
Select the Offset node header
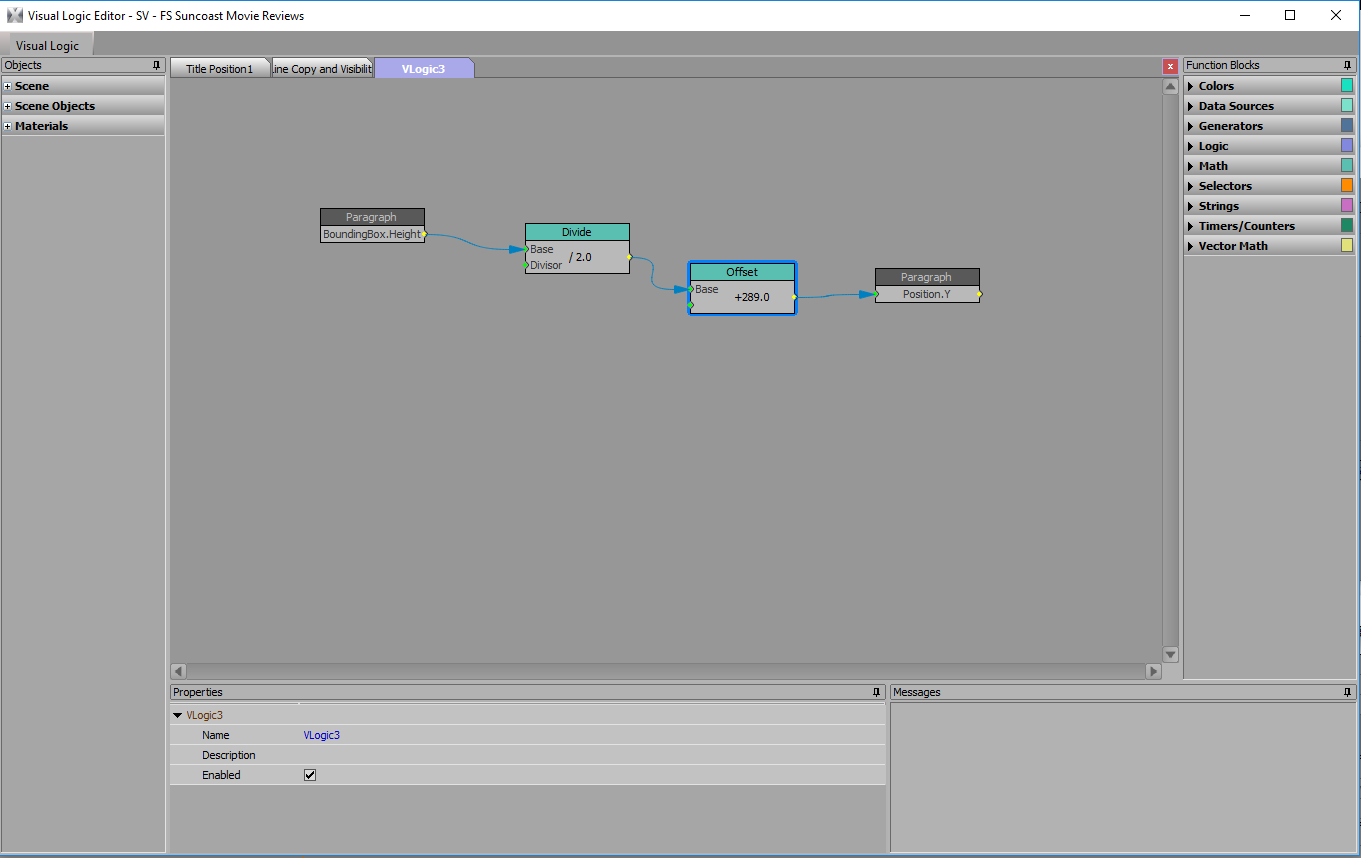click(x=742, y=272)
